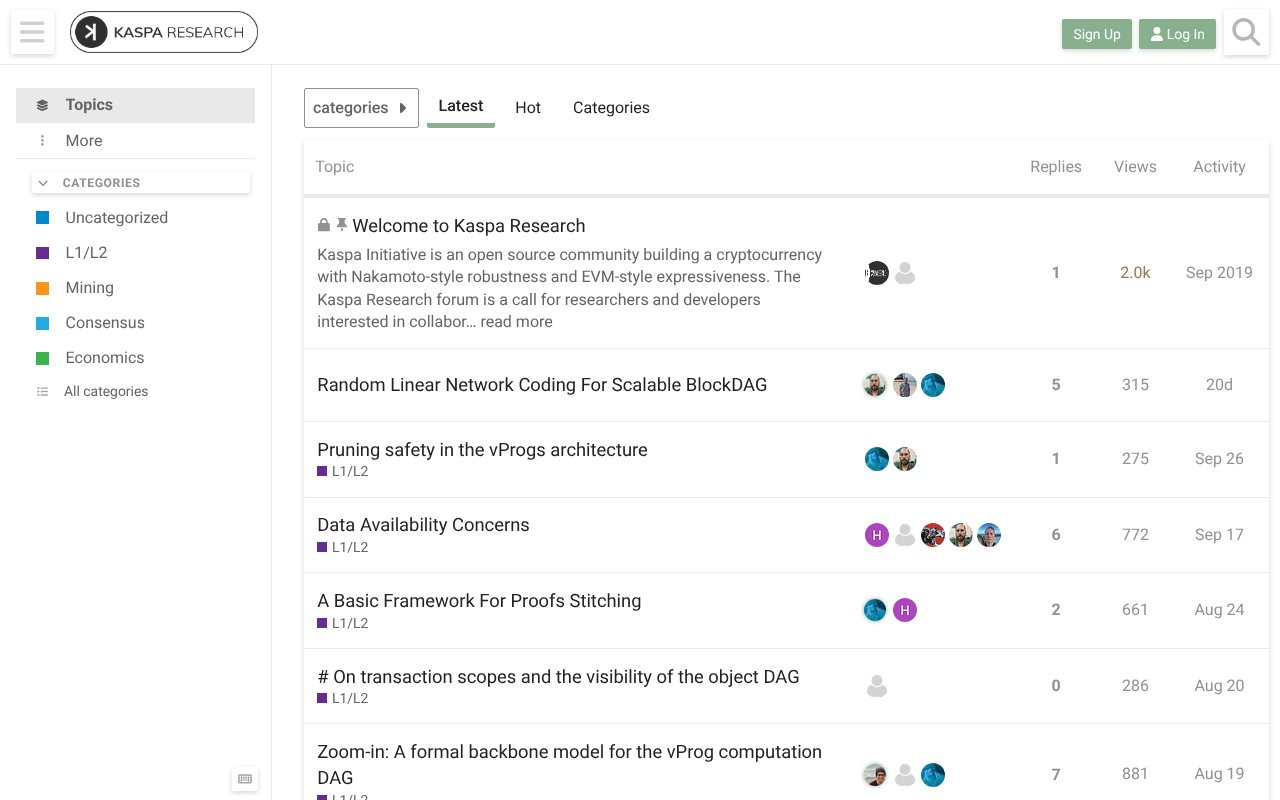Switch to the Hot tab

pyautogui.click(x=528, y=108)
